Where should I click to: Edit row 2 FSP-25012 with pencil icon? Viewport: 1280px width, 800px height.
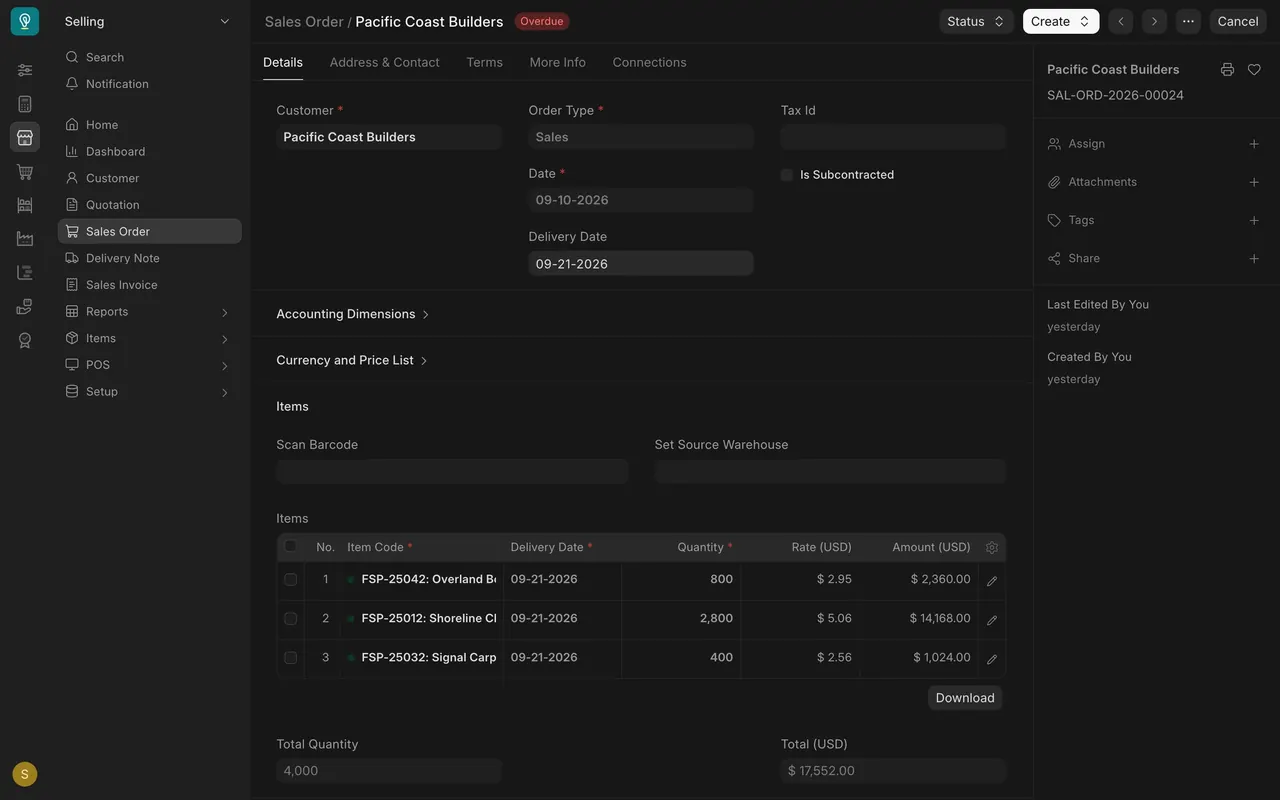tap(992, 620)
